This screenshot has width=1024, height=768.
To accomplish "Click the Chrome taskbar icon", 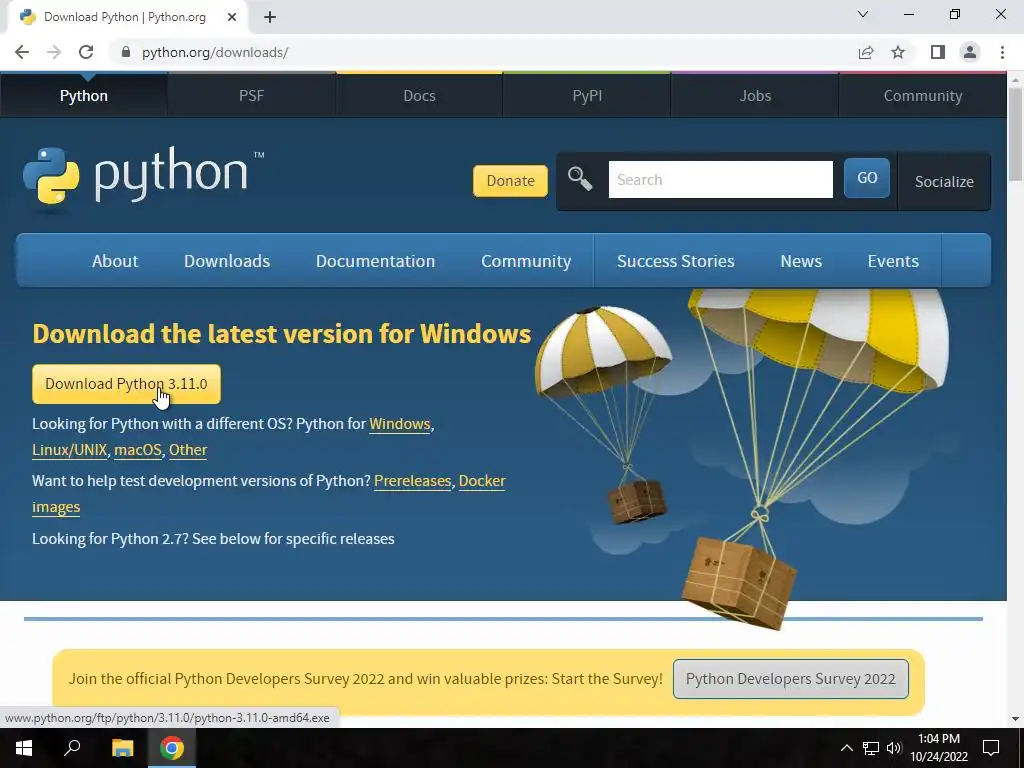I will point(172,748).
